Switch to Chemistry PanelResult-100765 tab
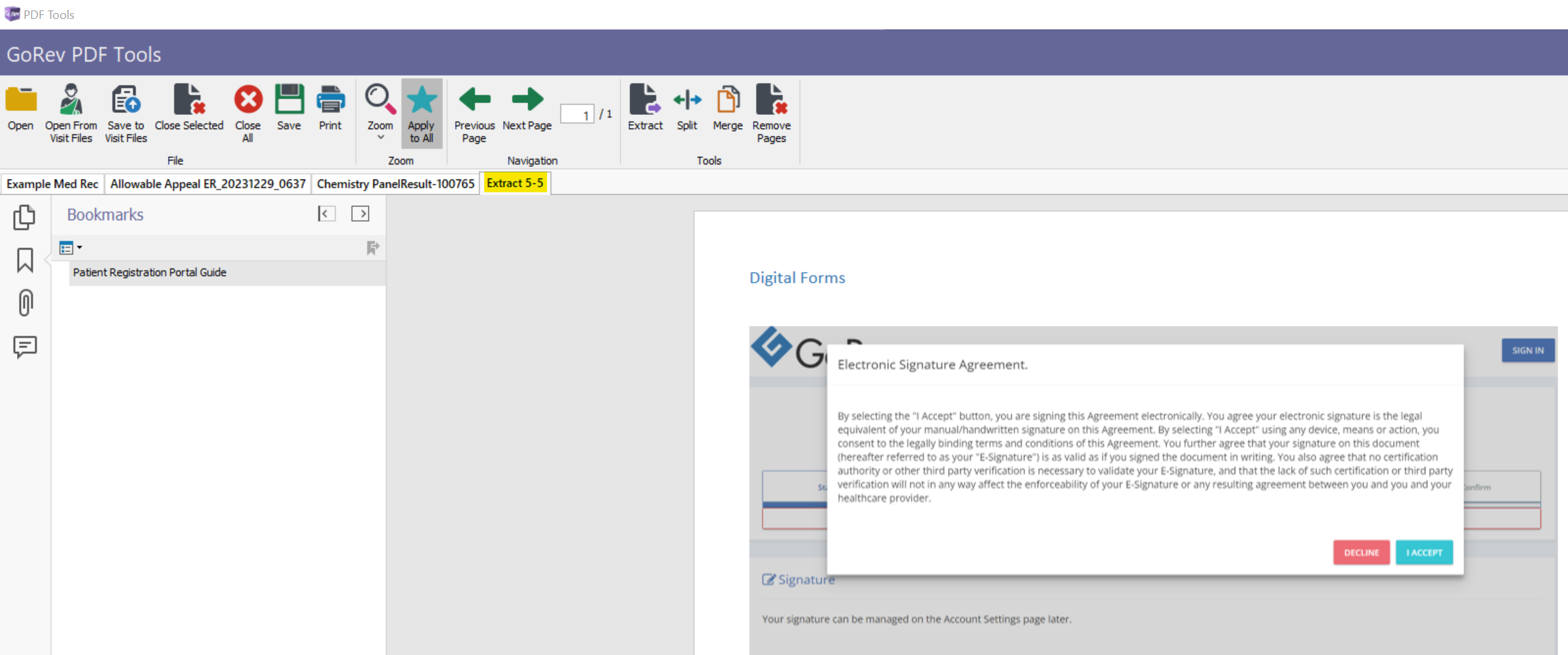 pos(396,184)
